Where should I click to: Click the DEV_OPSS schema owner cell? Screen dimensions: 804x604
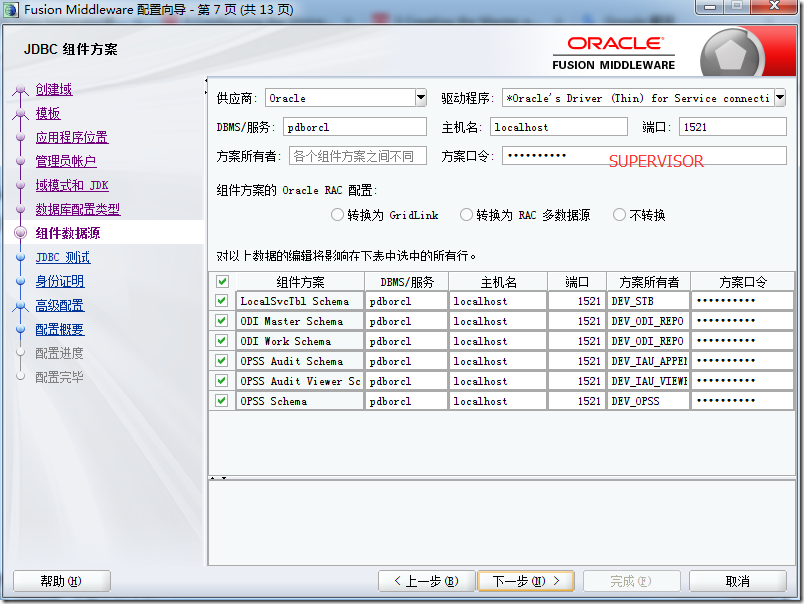coord(649,401)
